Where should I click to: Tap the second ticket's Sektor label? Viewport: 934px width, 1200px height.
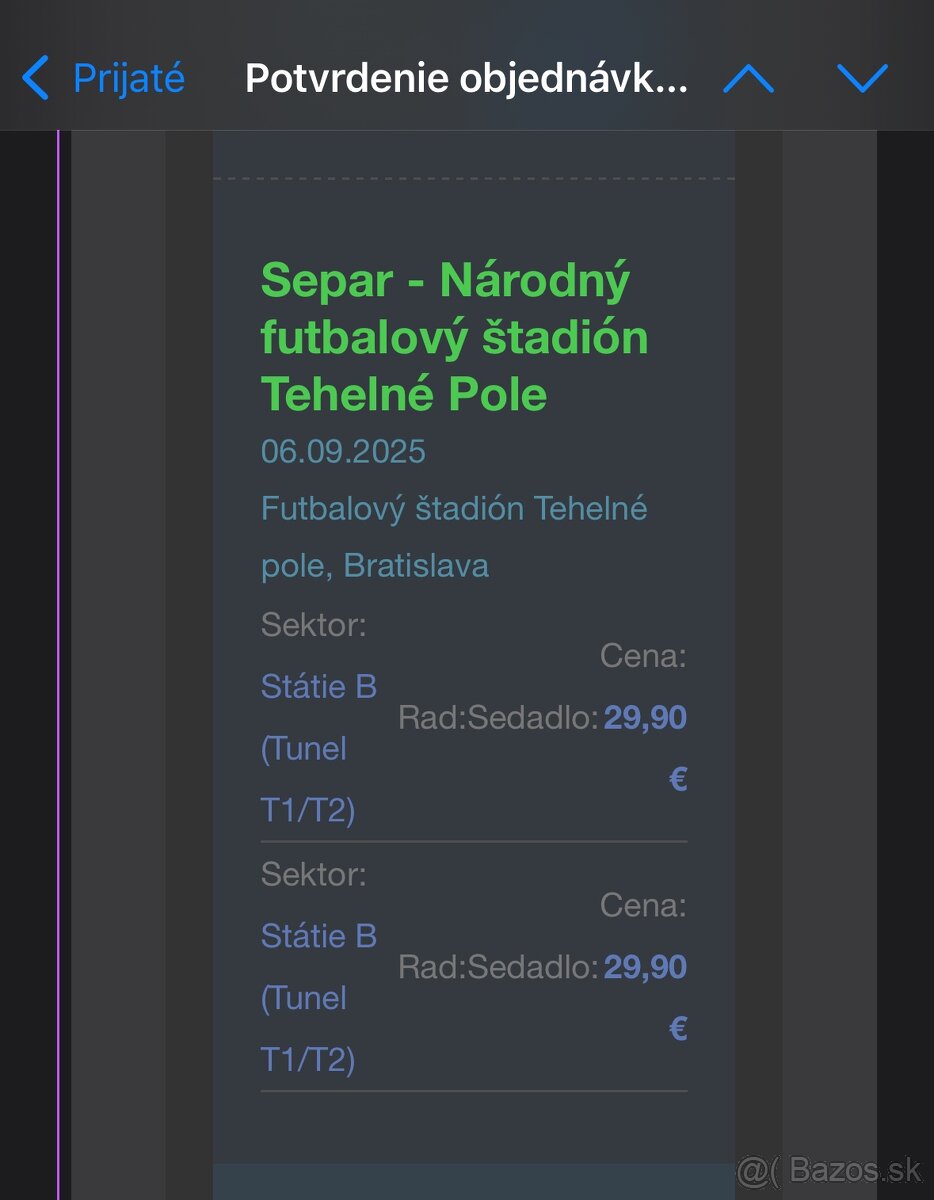(313, 875)
